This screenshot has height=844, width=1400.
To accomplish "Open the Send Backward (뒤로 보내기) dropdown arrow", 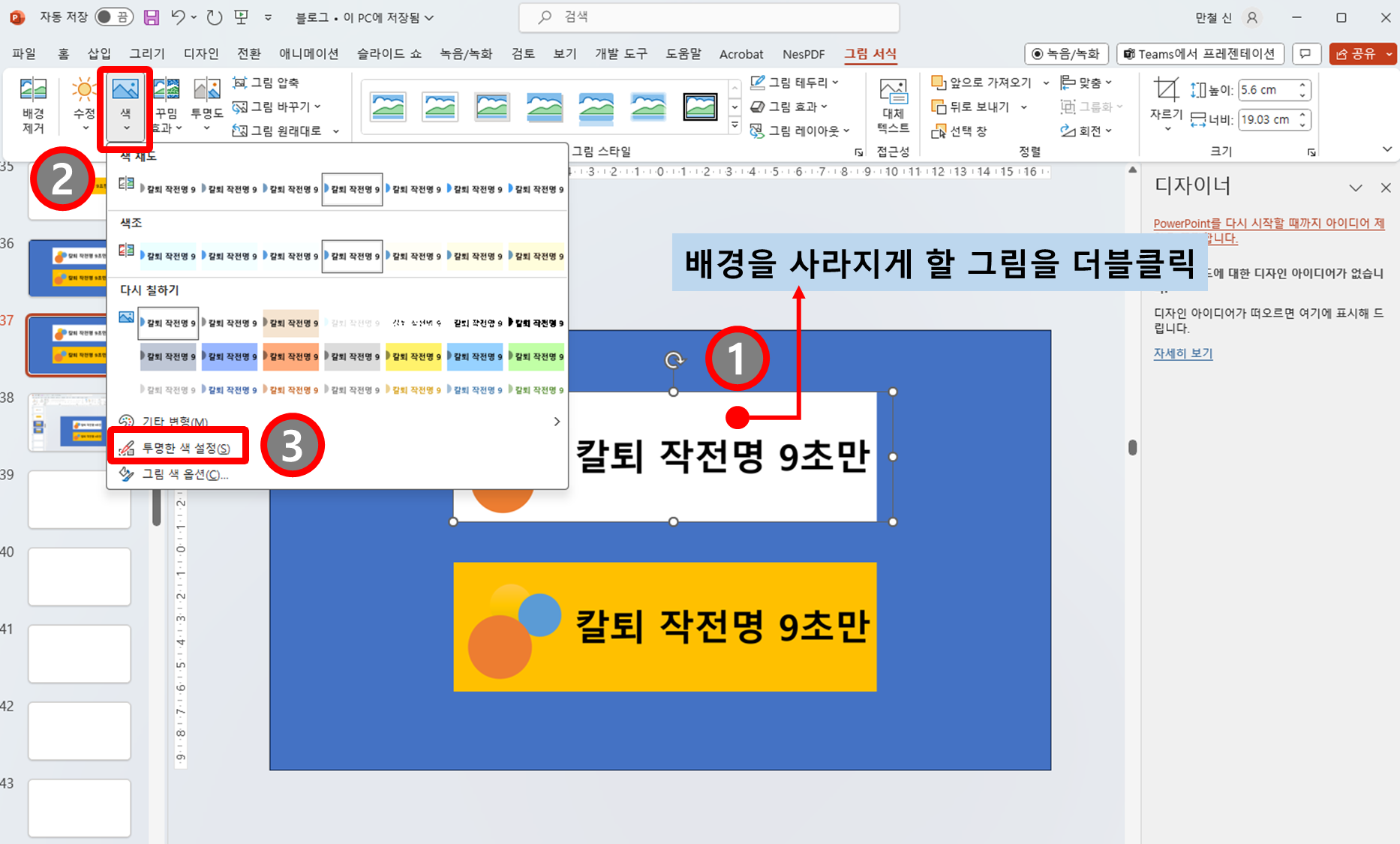I will point(1024,107).
